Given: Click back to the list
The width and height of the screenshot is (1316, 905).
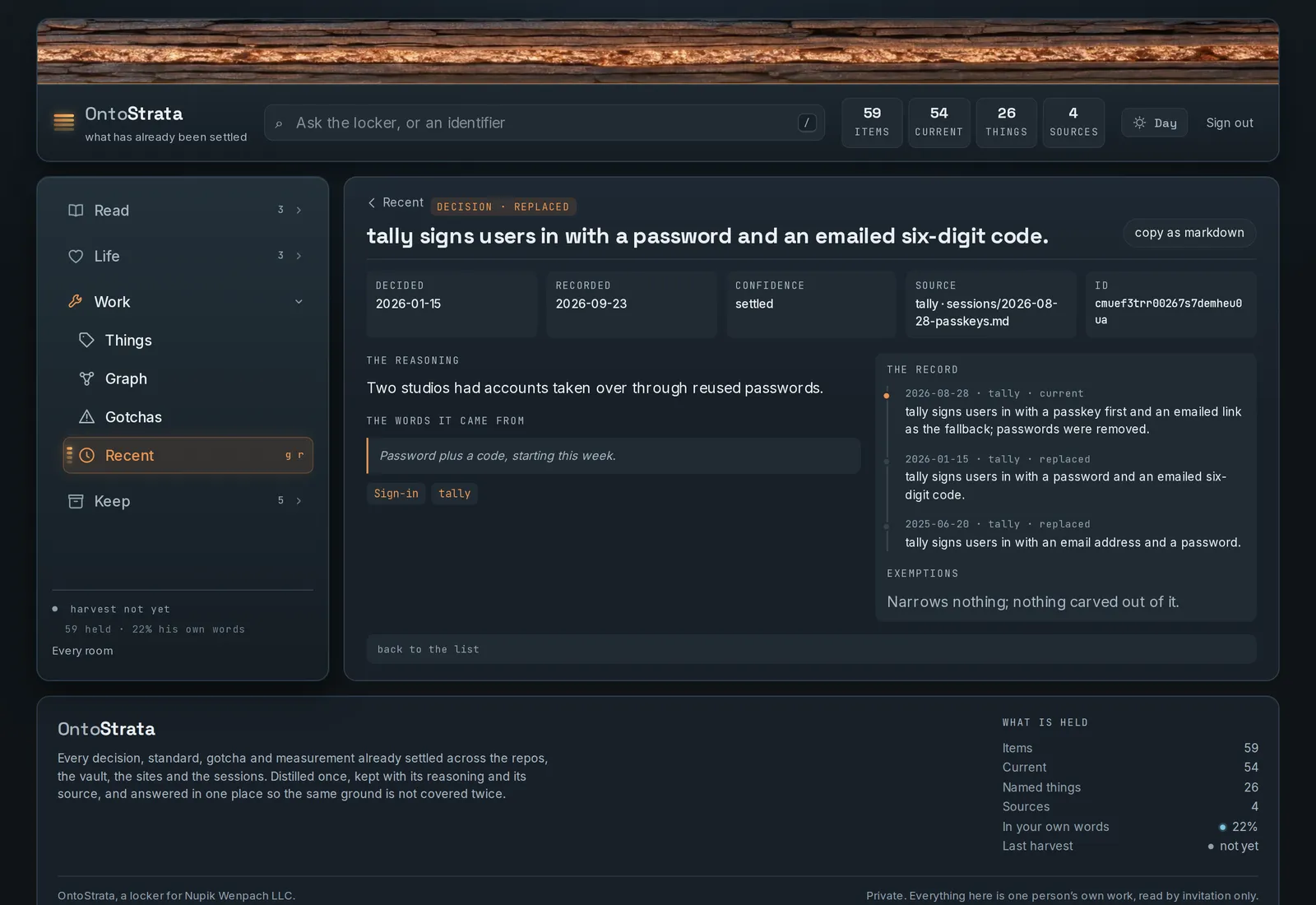Looking at the screenshot, I should (x=811, y=649).
